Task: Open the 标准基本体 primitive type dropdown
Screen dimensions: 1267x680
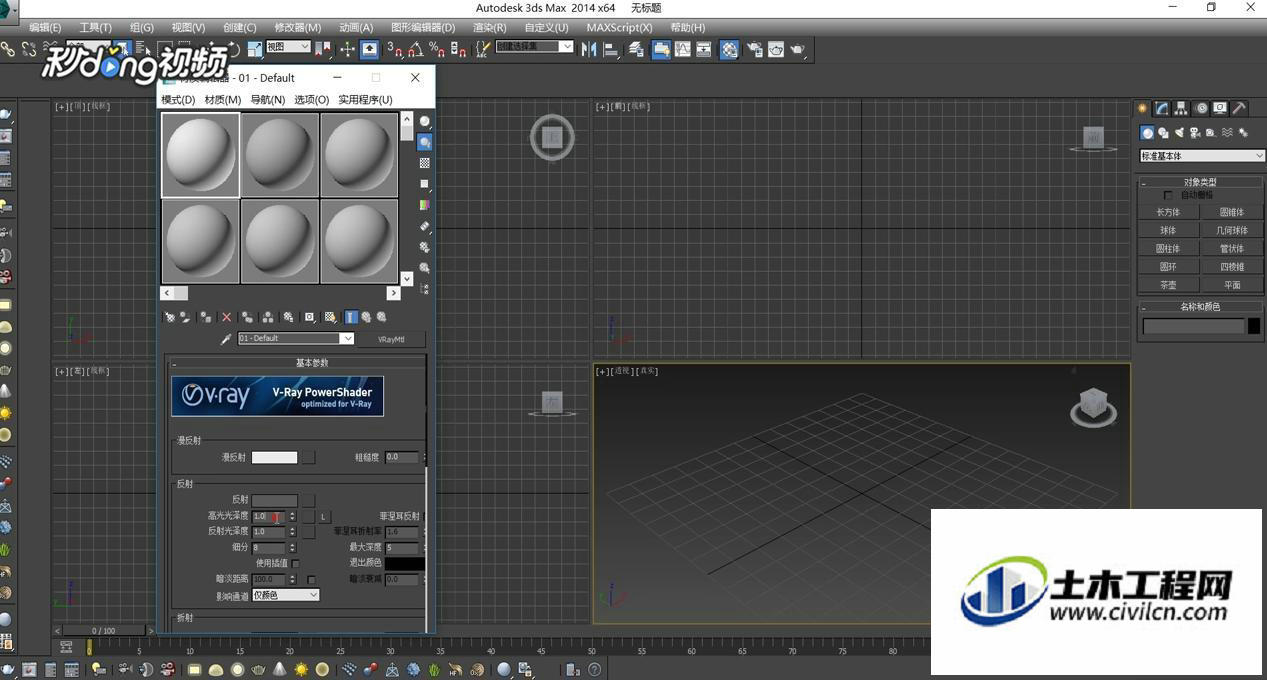Action: (1202, 156)
